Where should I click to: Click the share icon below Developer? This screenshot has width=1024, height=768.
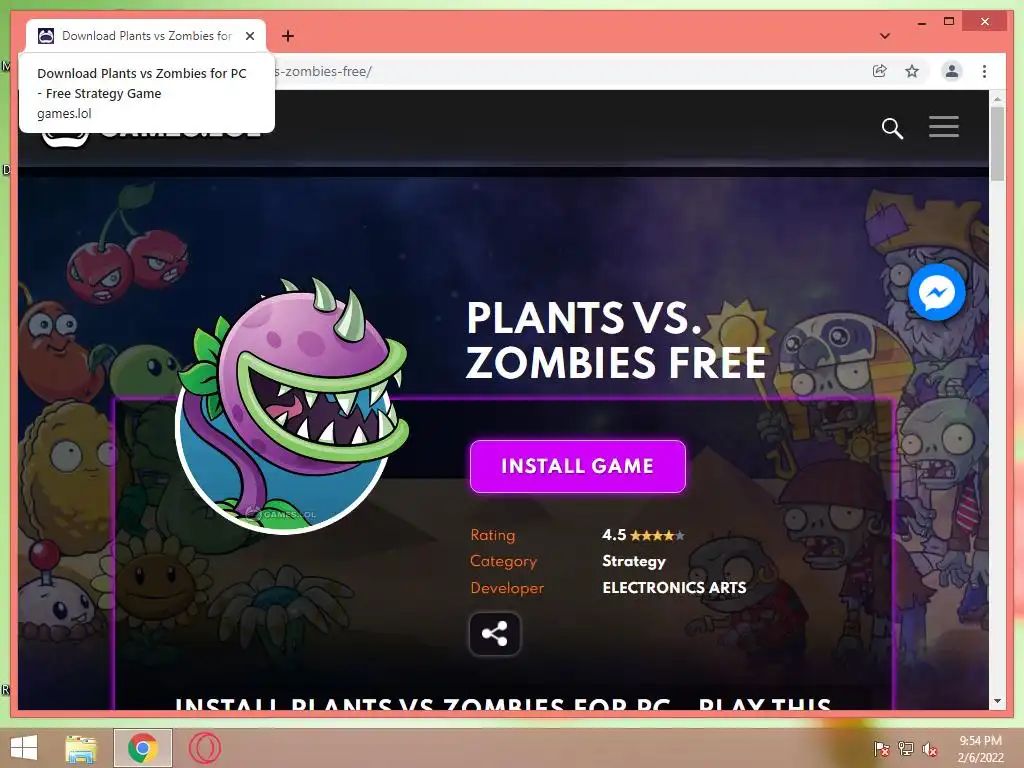point(495,633)
